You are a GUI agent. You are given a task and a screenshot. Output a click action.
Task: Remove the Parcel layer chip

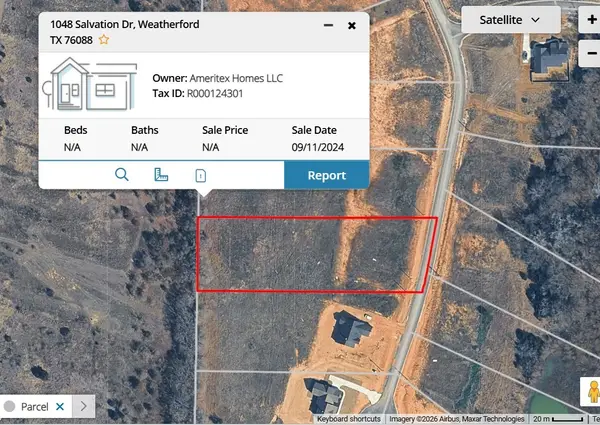coord(60,407)
